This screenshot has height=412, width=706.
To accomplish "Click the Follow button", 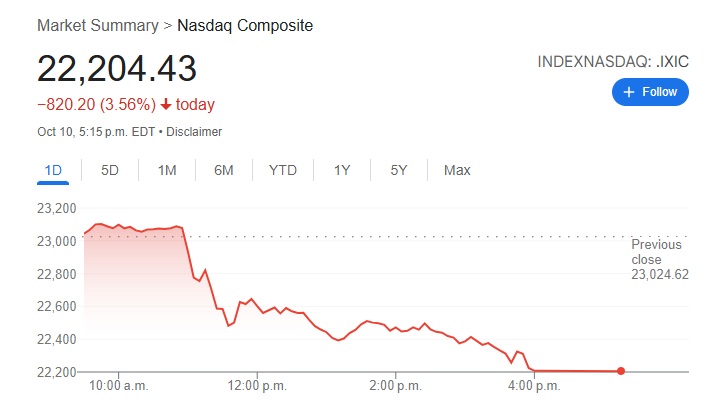I will [x=650, y=92].
